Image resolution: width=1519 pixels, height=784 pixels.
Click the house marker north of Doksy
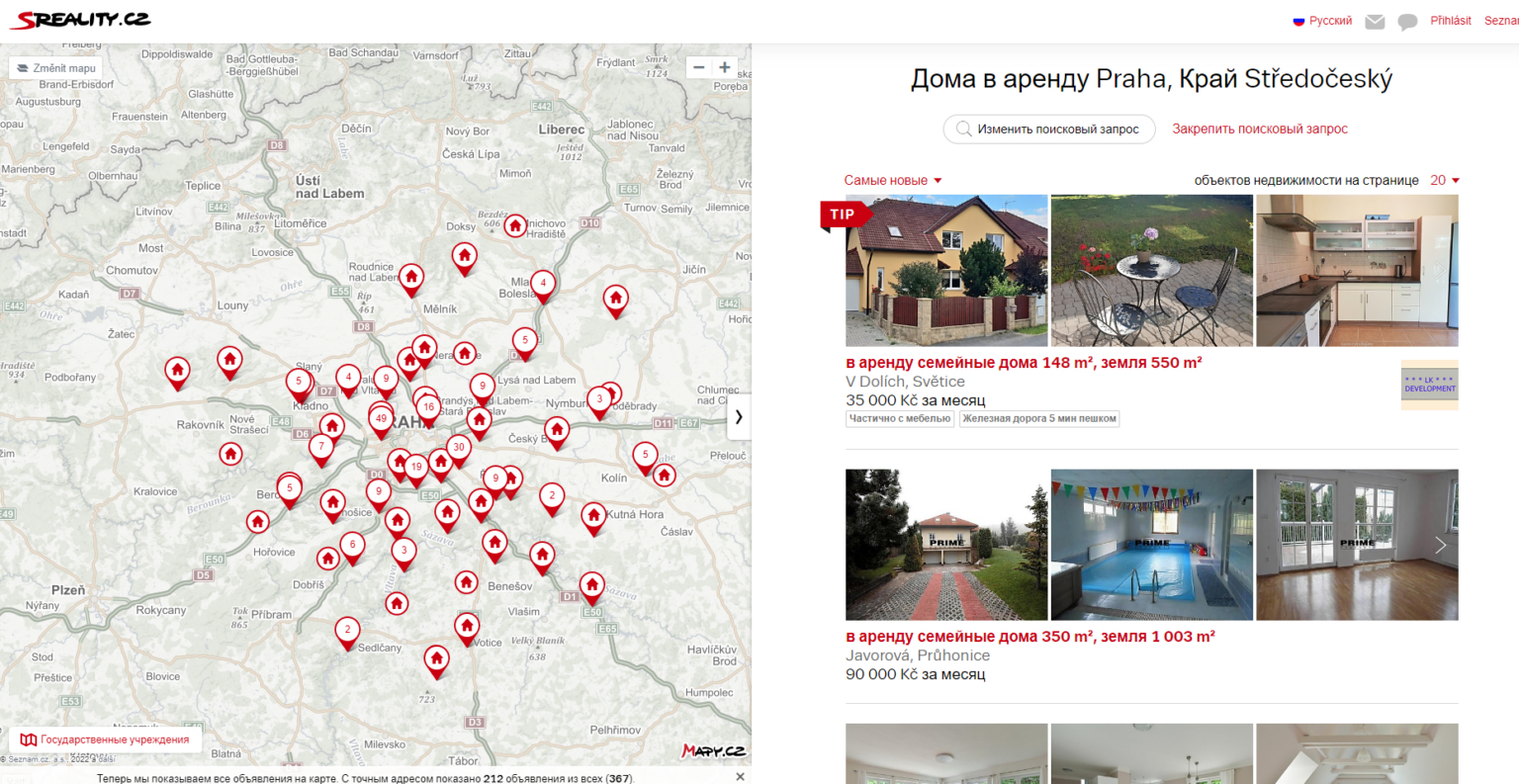click(514, 226)
